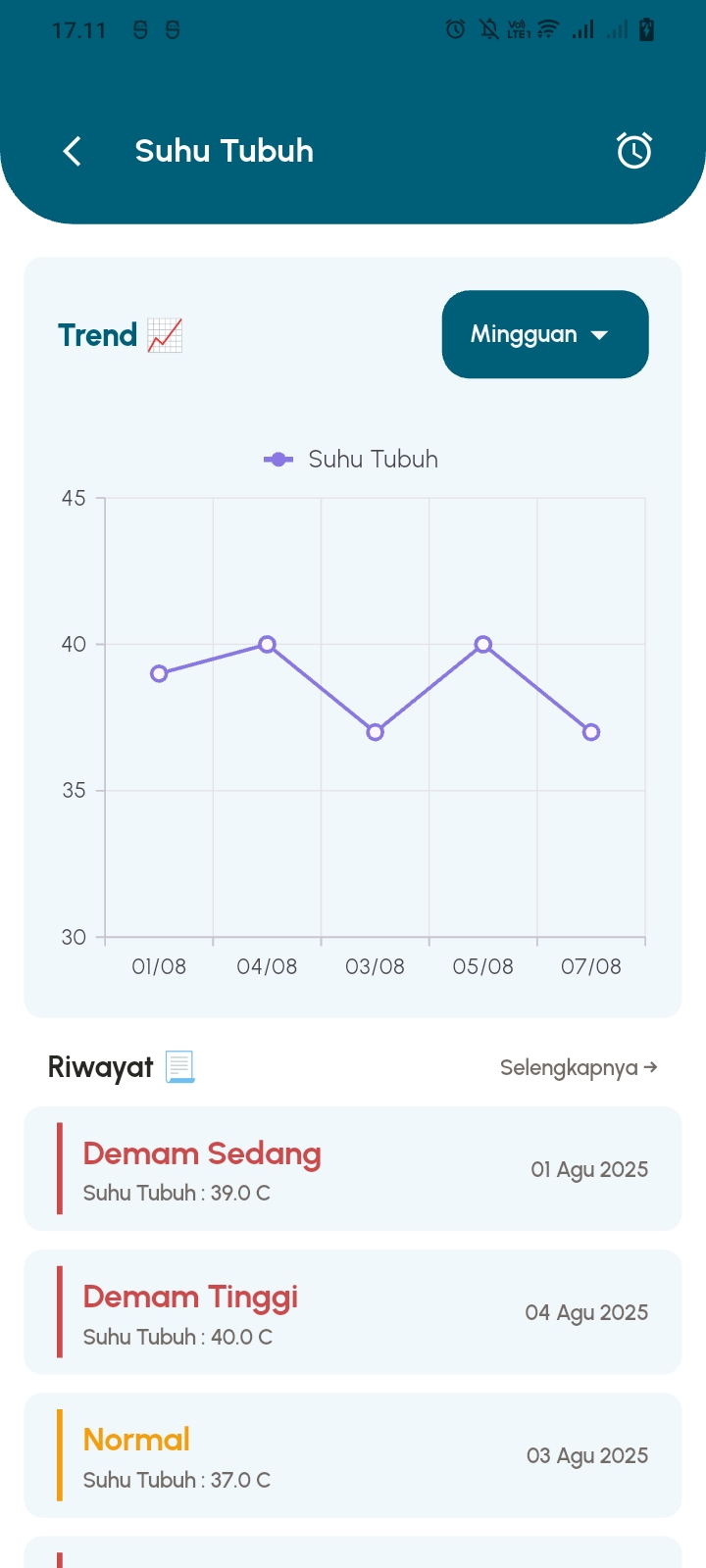
Task: Tap the 04/08 data point on chart
Action: pos(267,644)
